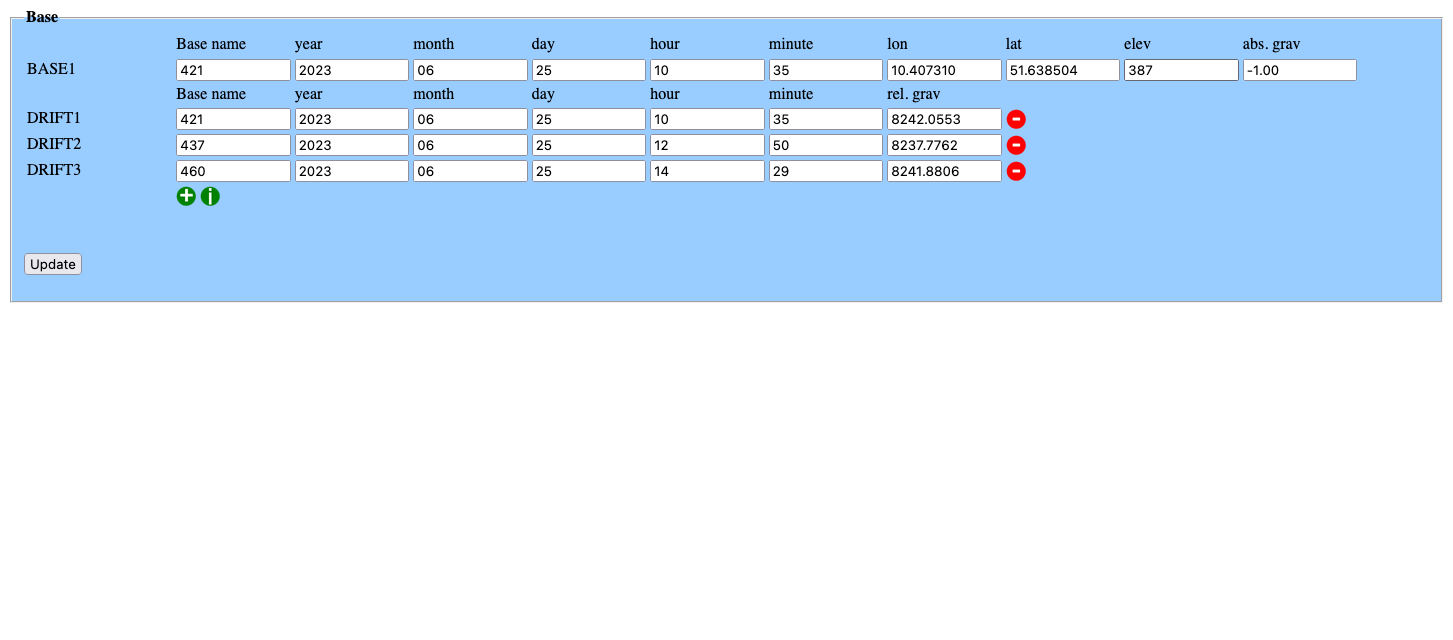This screenshot has width=1453, height=640.
Task: Delete the DRIFT2 row using red minus
Action: point(1016,145)
